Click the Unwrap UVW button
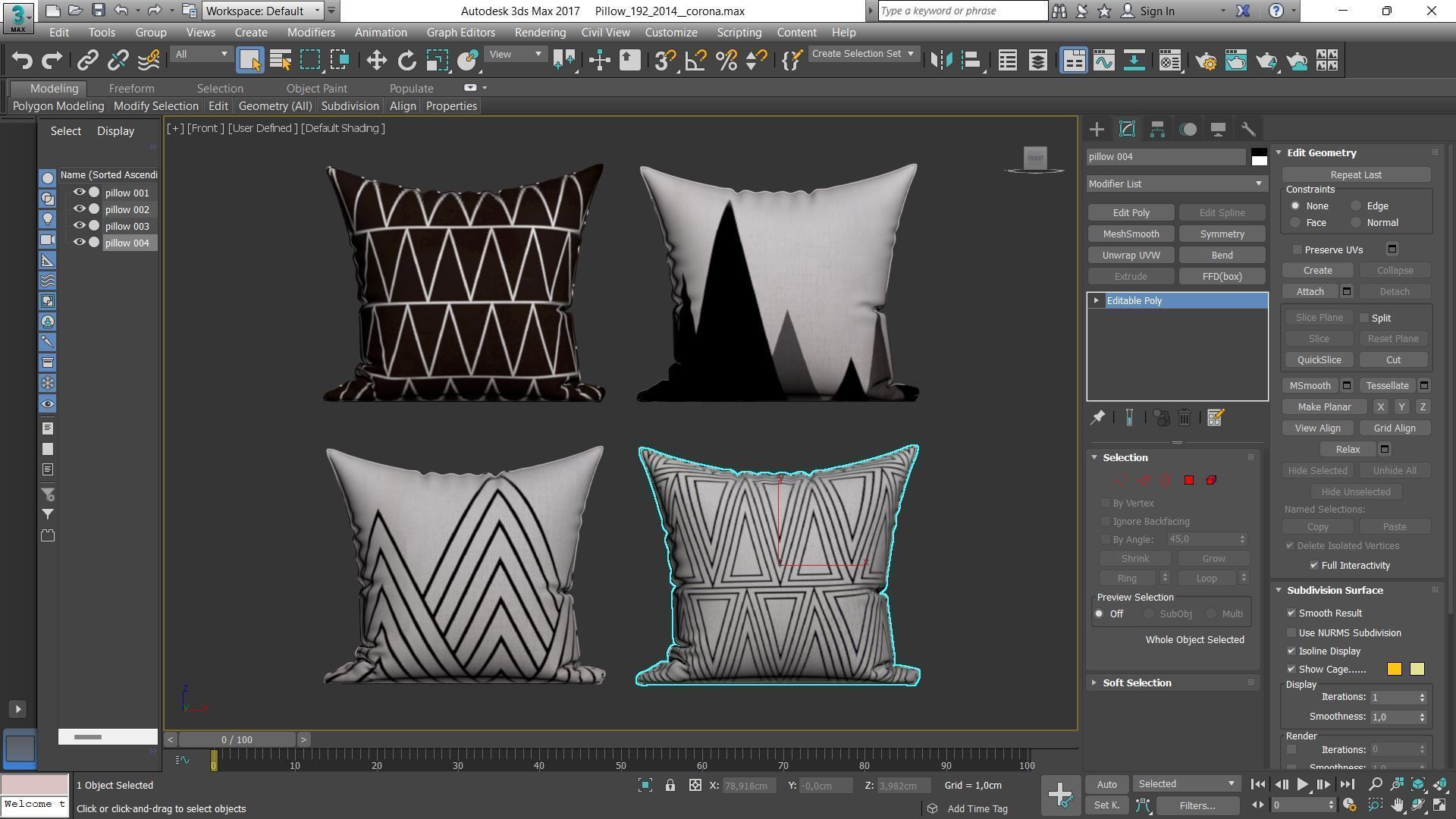This screenshot has height=819, width=1456. 1131,256
